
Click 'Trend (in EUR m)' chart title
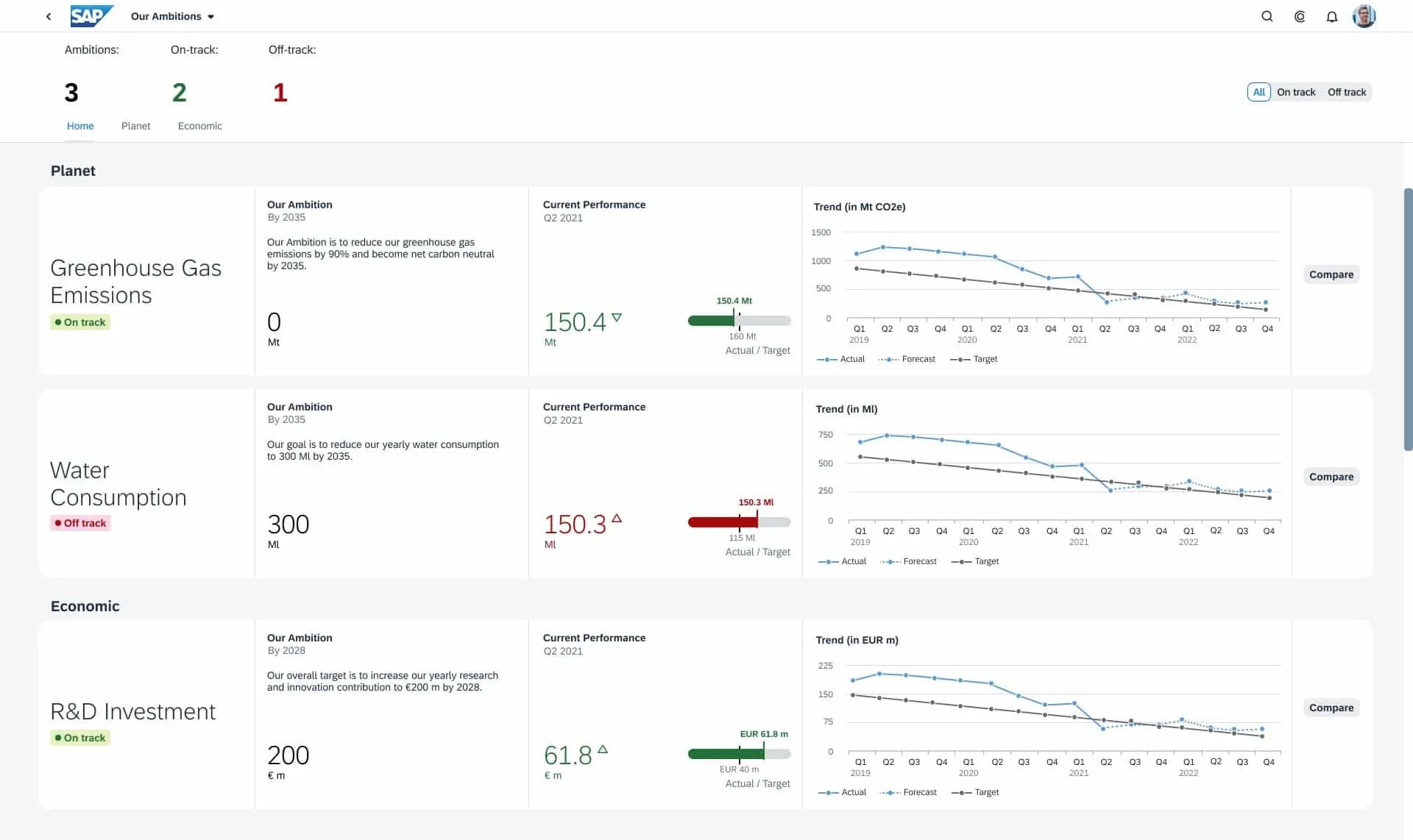click(x=857, y=640)
